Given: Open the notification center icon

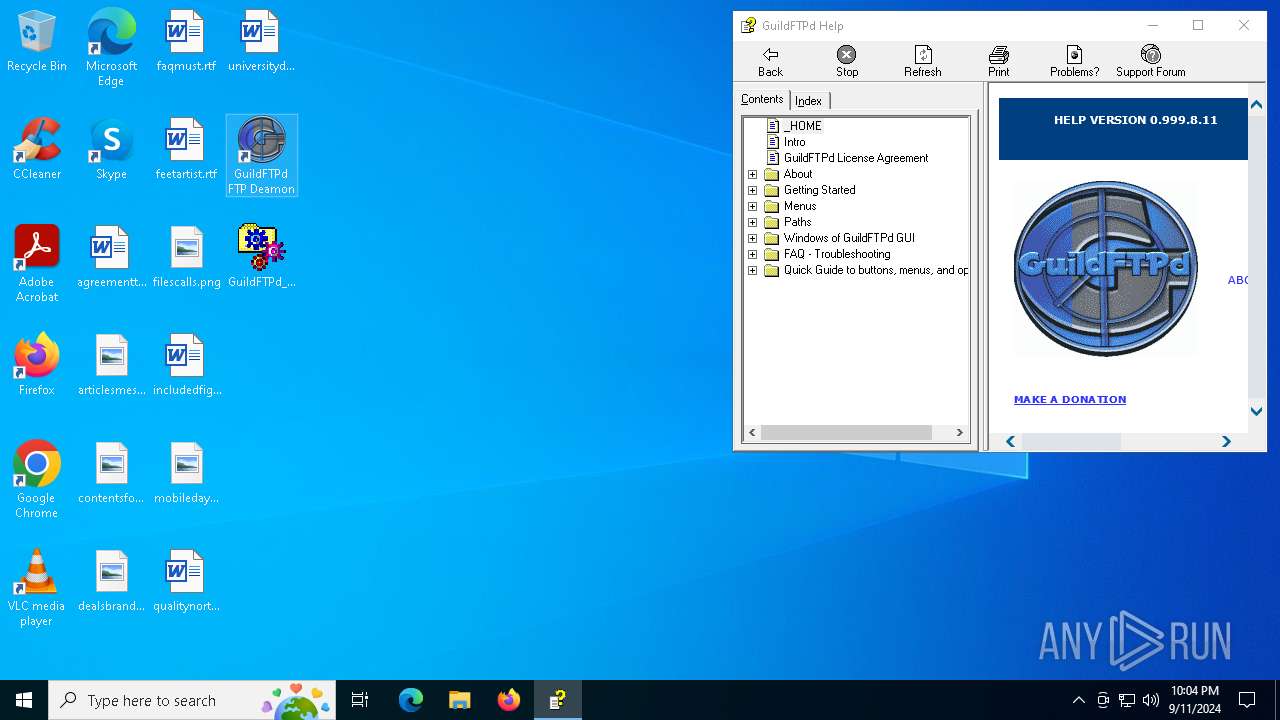Looking at the screenshot, I should click(x=1247, y=700).
